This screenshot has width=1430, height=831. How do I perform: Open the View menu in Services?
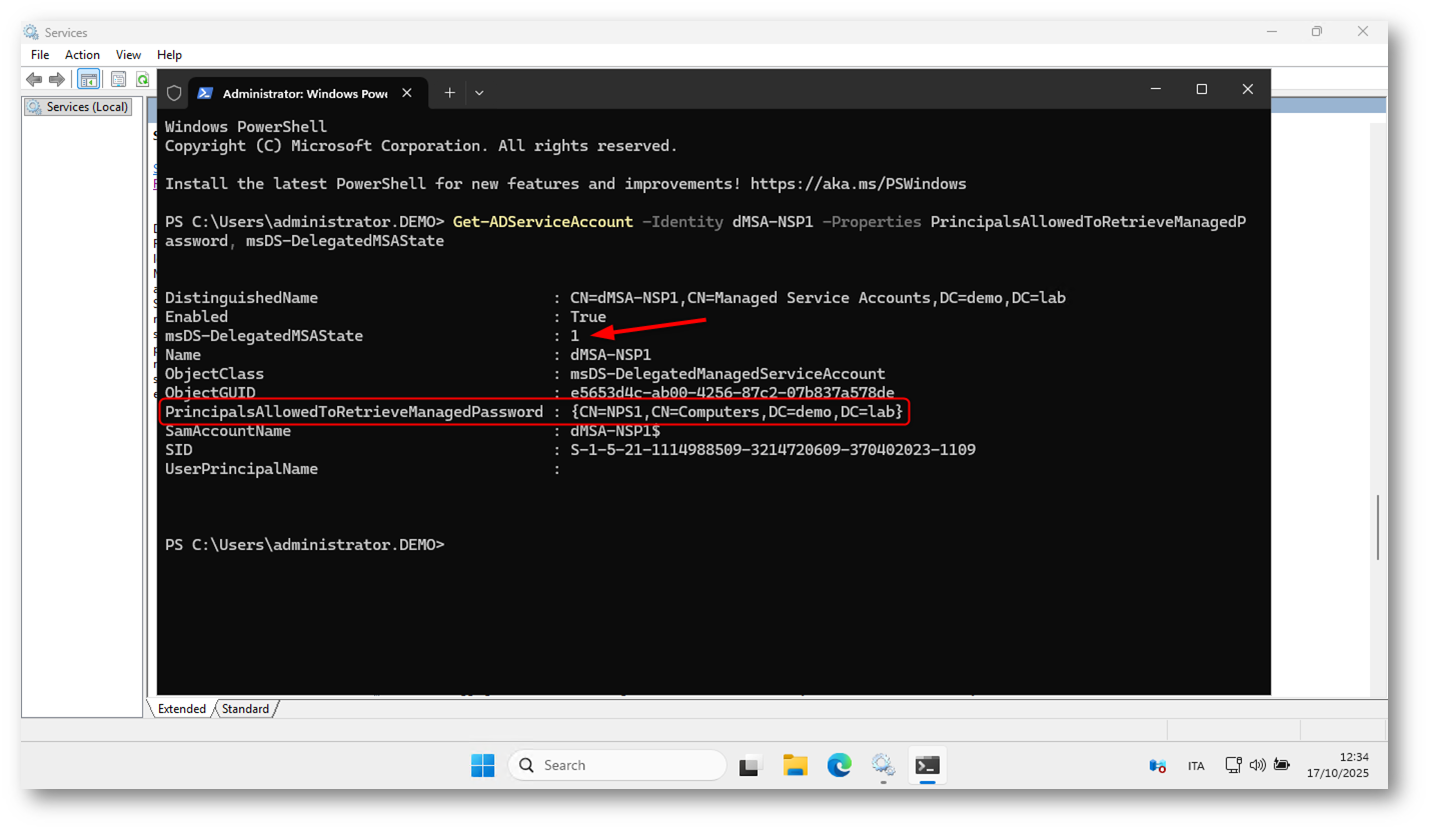129,55
